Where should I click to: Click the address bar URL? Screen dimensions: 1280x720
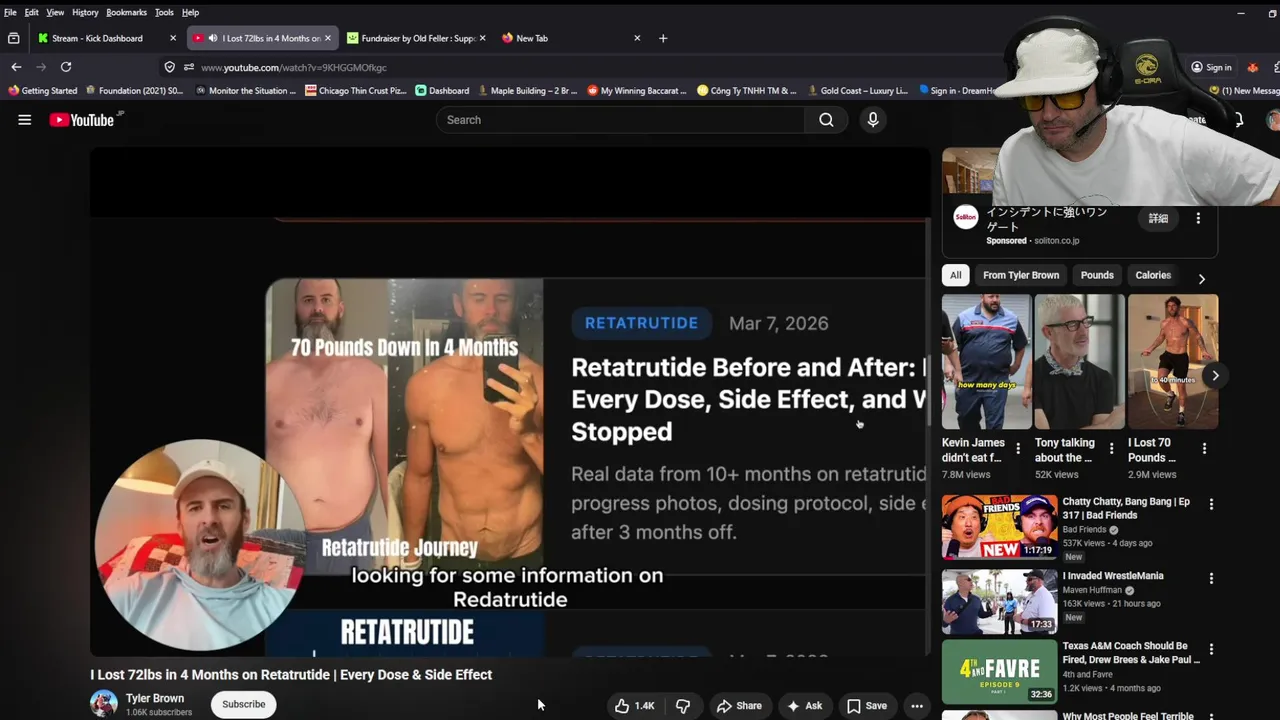(294, 67)
